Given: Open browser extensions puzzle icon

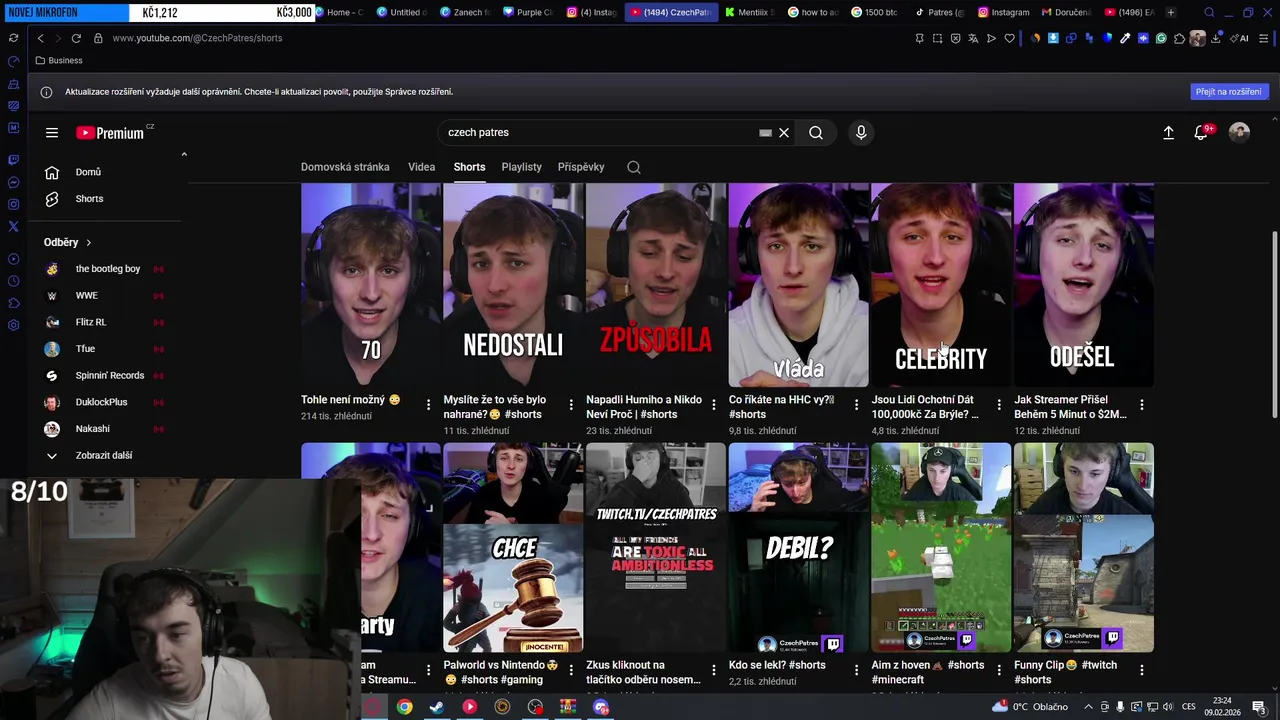Looking at the screenshot, I should click(x=1179, y=38).
